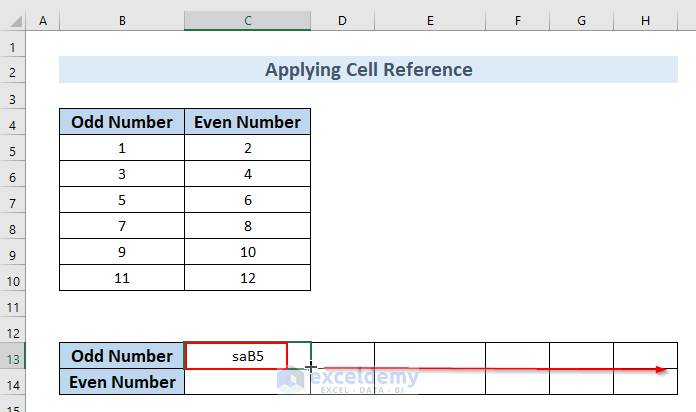Click the cell containing saB5

(x=236, y=356)
